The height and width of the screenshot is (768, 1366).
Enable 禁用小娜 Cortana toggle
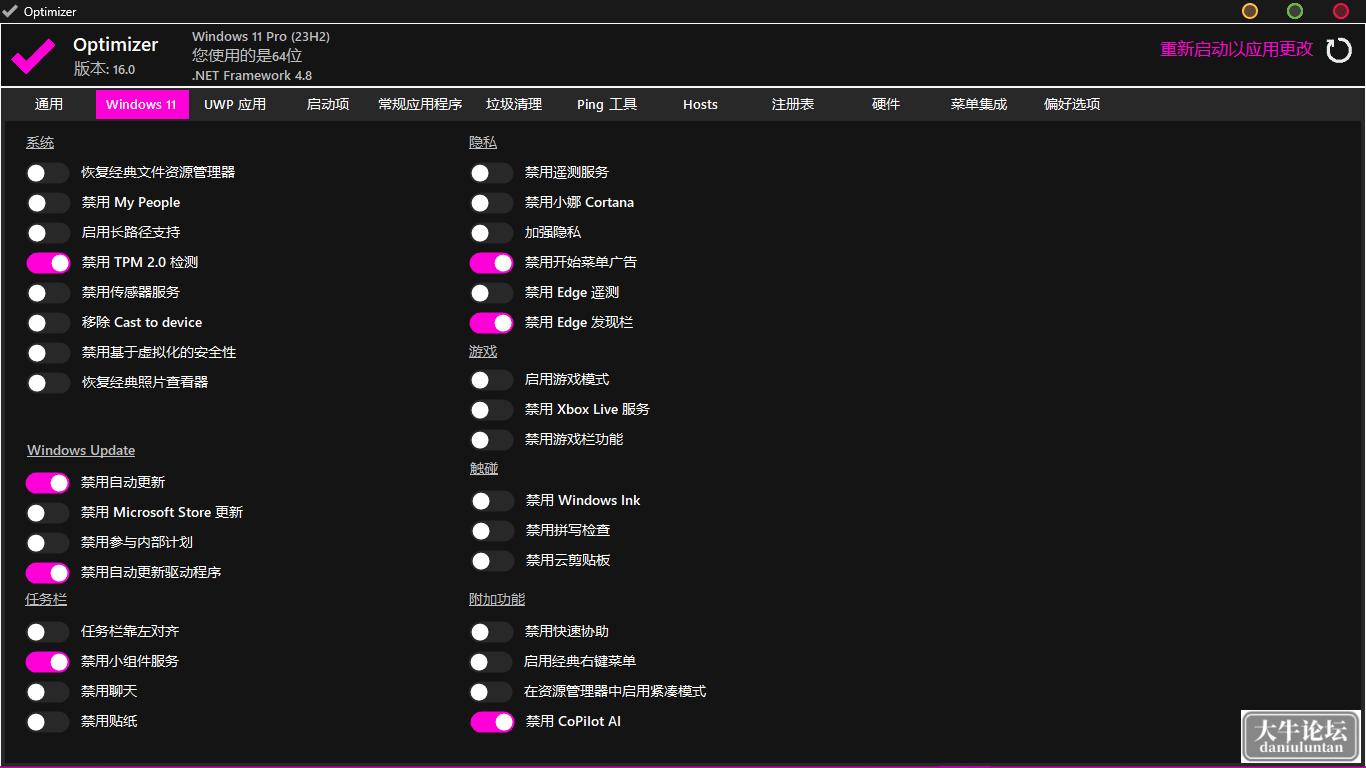[492, 203]
